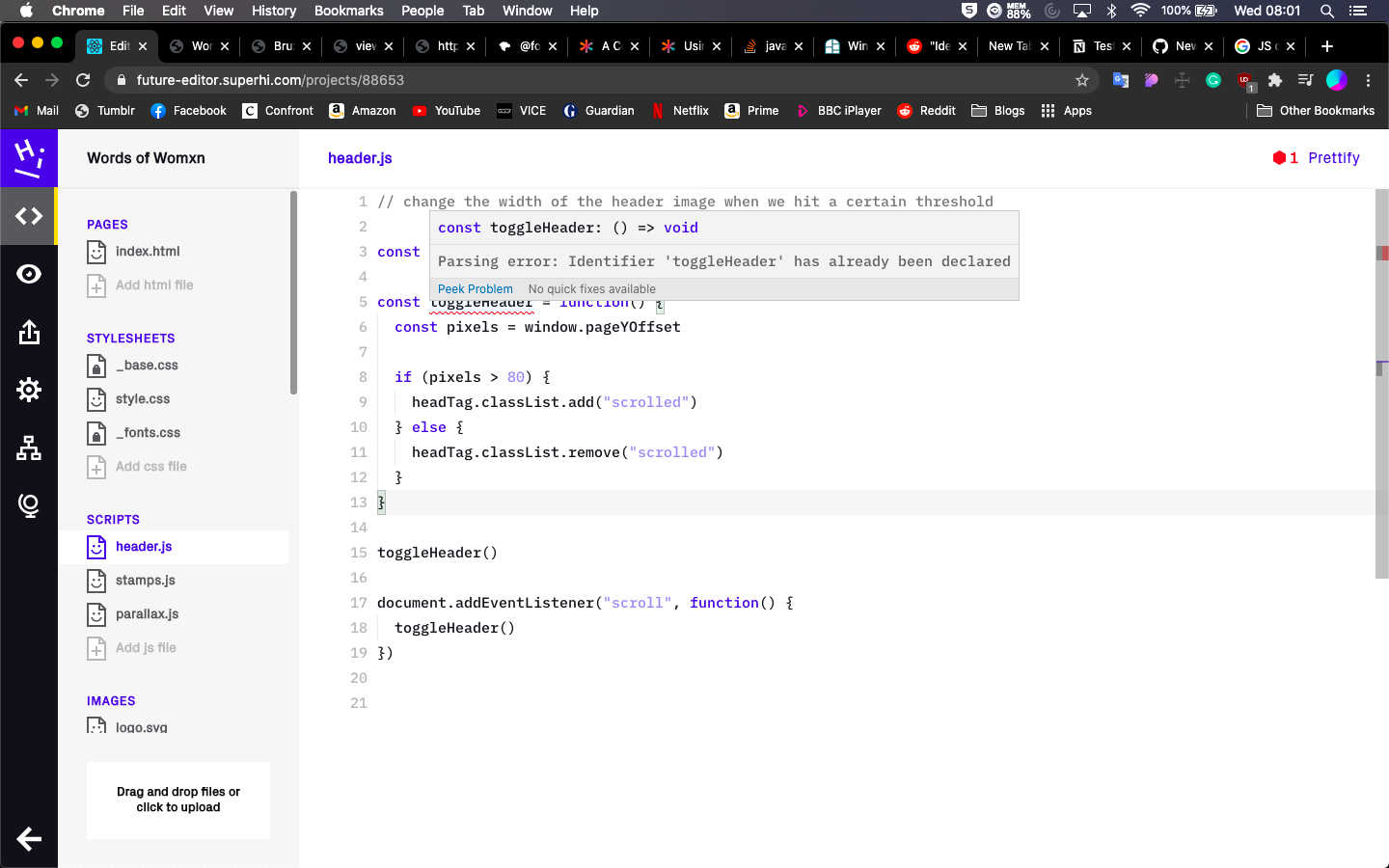Open the code editor panel in the sidebar
Viewport: 1389px width, 868px height.
[x=29, y=216]
